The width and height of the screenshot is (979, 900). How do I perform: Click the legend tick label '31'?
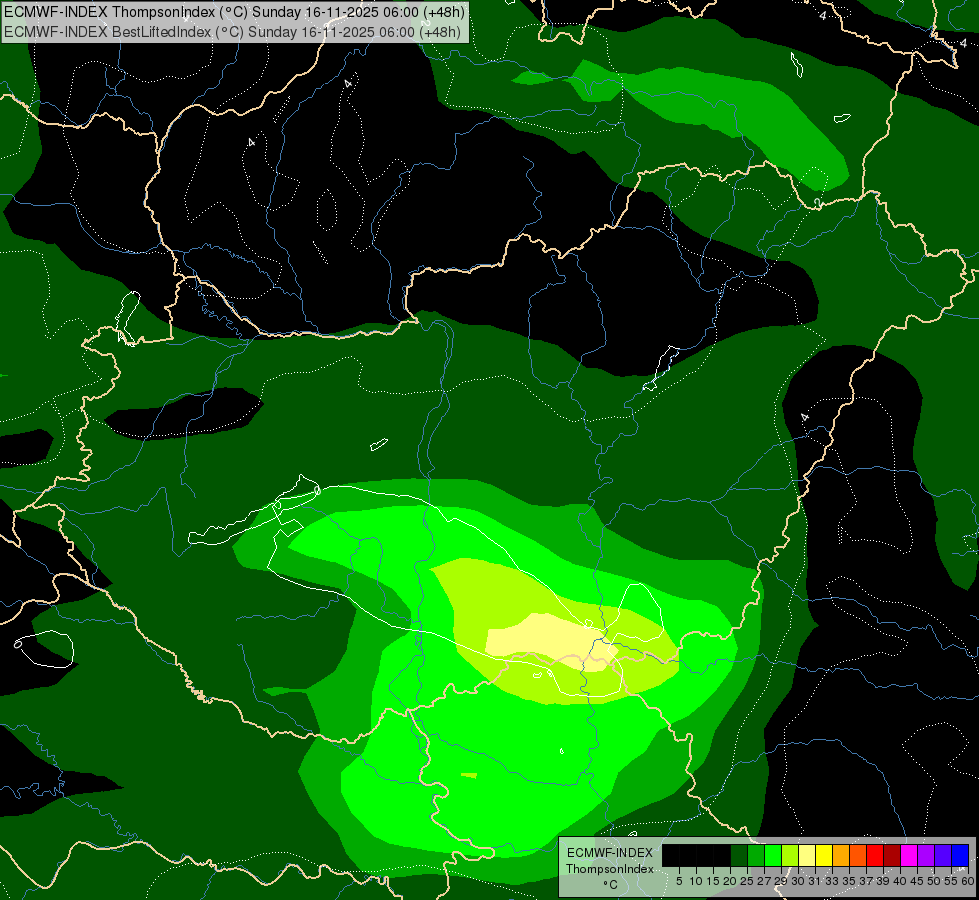click(815, 881)
